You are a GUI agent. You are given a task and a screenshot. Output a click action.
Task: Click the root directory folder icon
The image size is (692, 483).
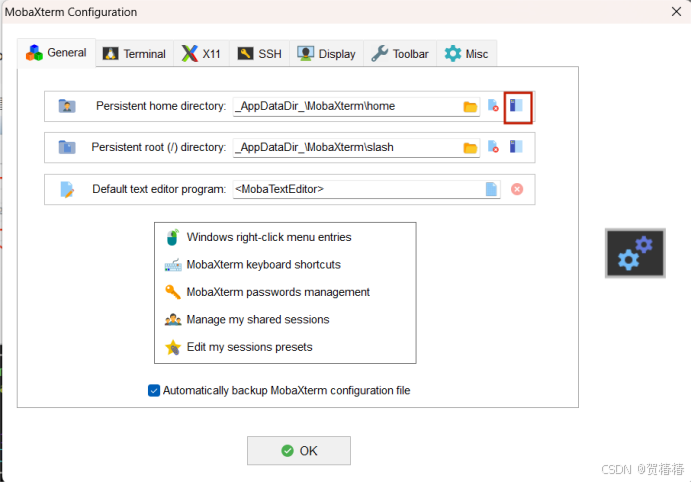point(67,147)
